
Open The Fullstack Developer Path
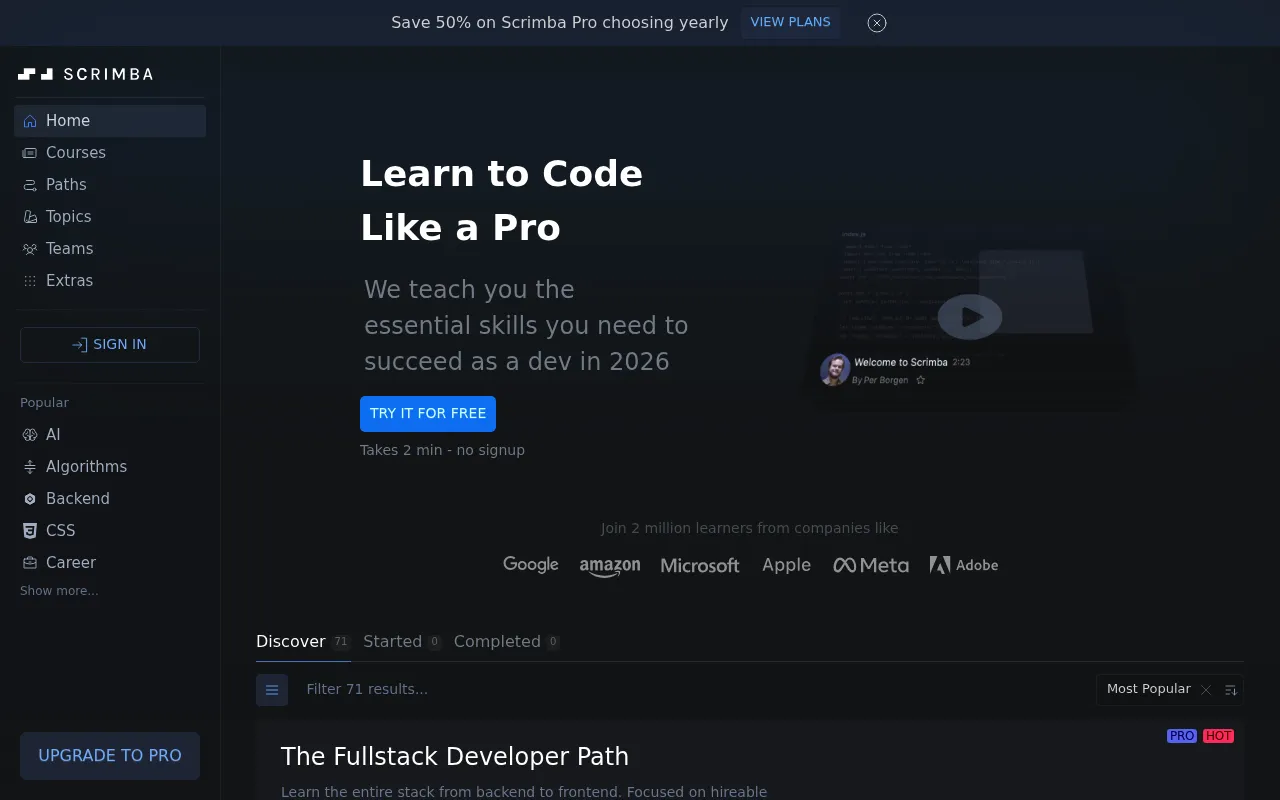click(x=455, y=757)
